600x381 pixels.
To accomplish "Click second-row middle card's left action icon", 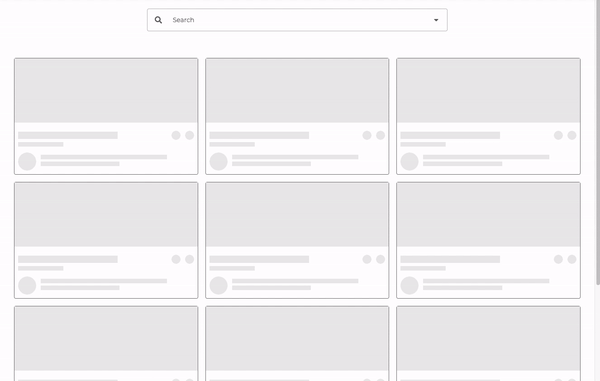I will 367,259.
